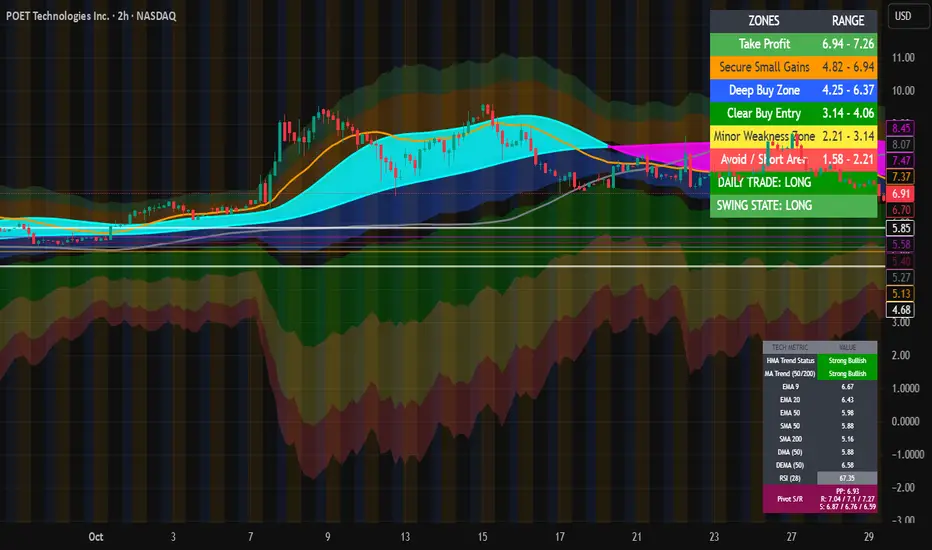Viewport: 932px width, 550px height.
Task: Click the SMA 200 value 5.16
Action: click(847, 439)
